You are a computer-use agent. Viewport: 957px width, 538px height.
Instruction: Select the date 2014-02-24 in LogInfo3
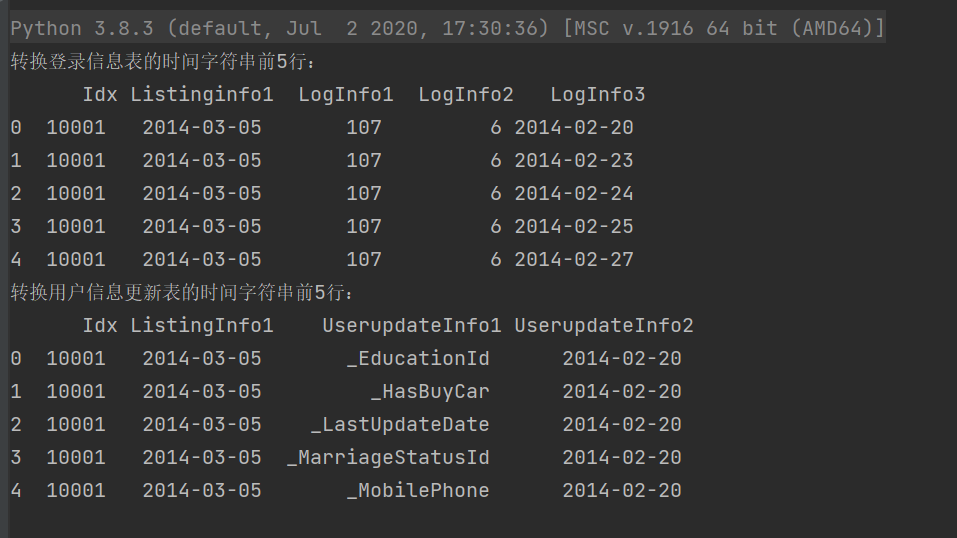coord(574,194)
